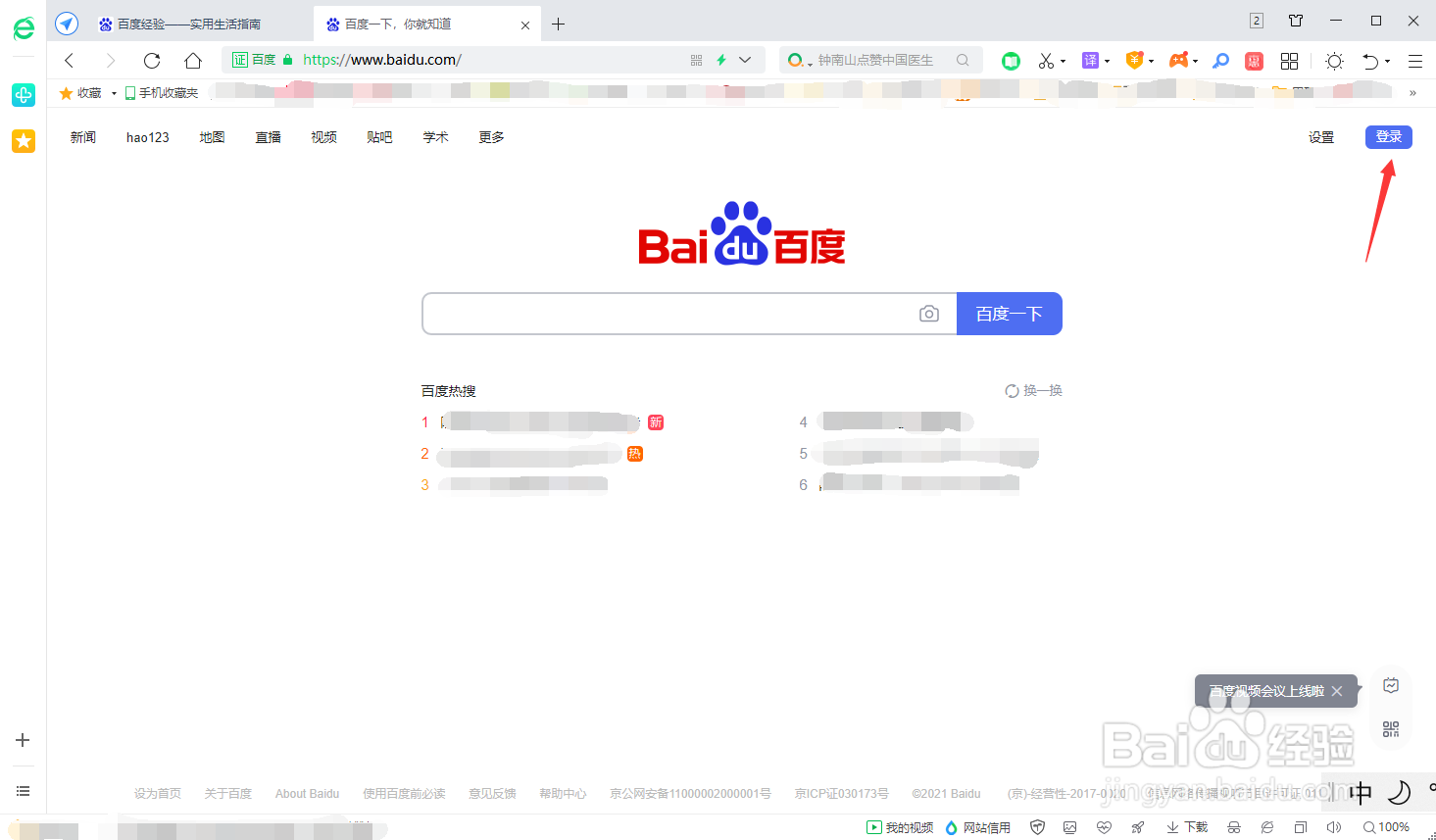Click the toolbar search magnifier icon
The image size is (1436, 840).
click(963, 60)
